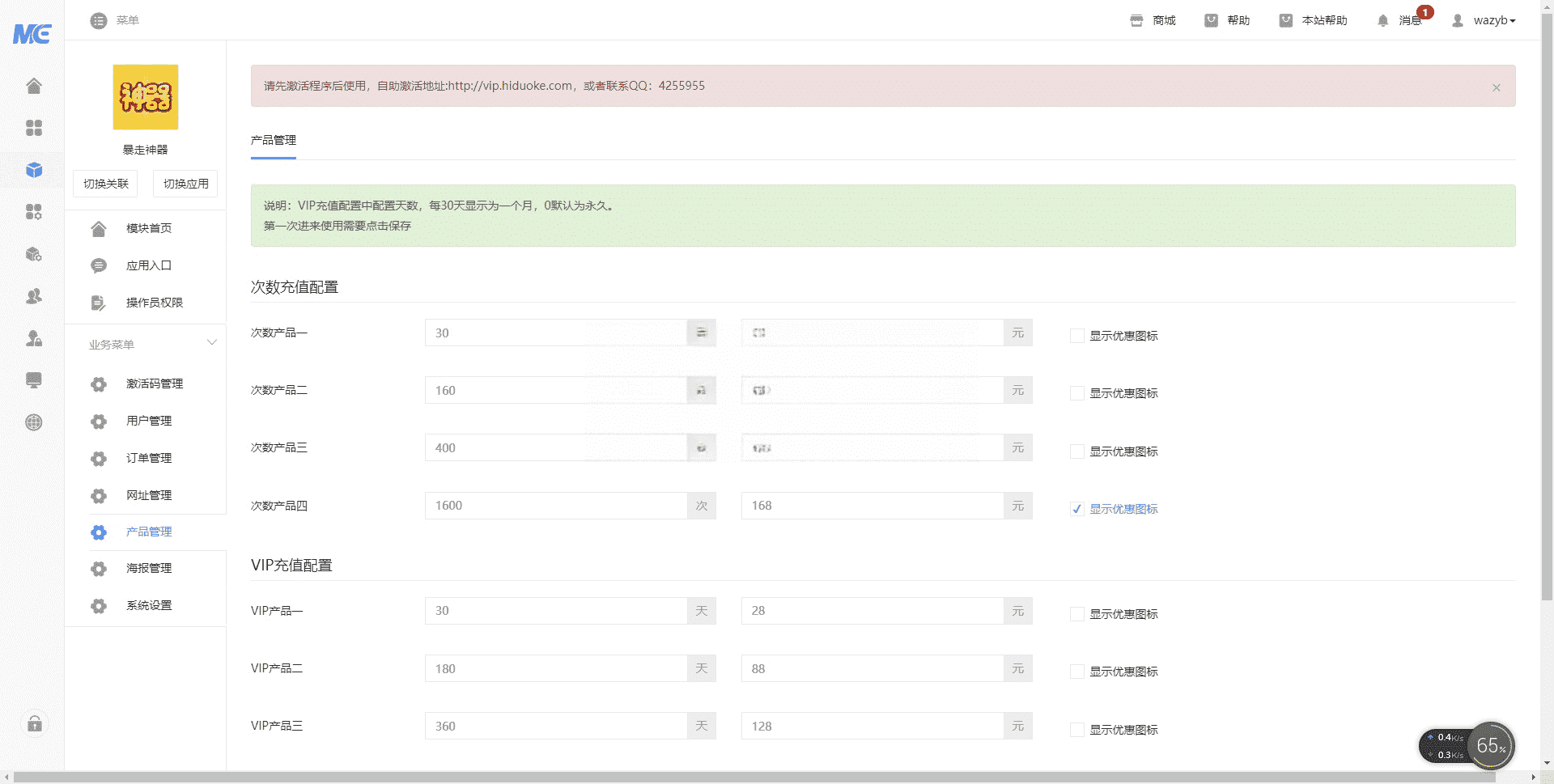Image resolution: width=1554 pixels, height=784 pixels.
Task: Open the monitor icon in rail
Action: pos(33,380)
